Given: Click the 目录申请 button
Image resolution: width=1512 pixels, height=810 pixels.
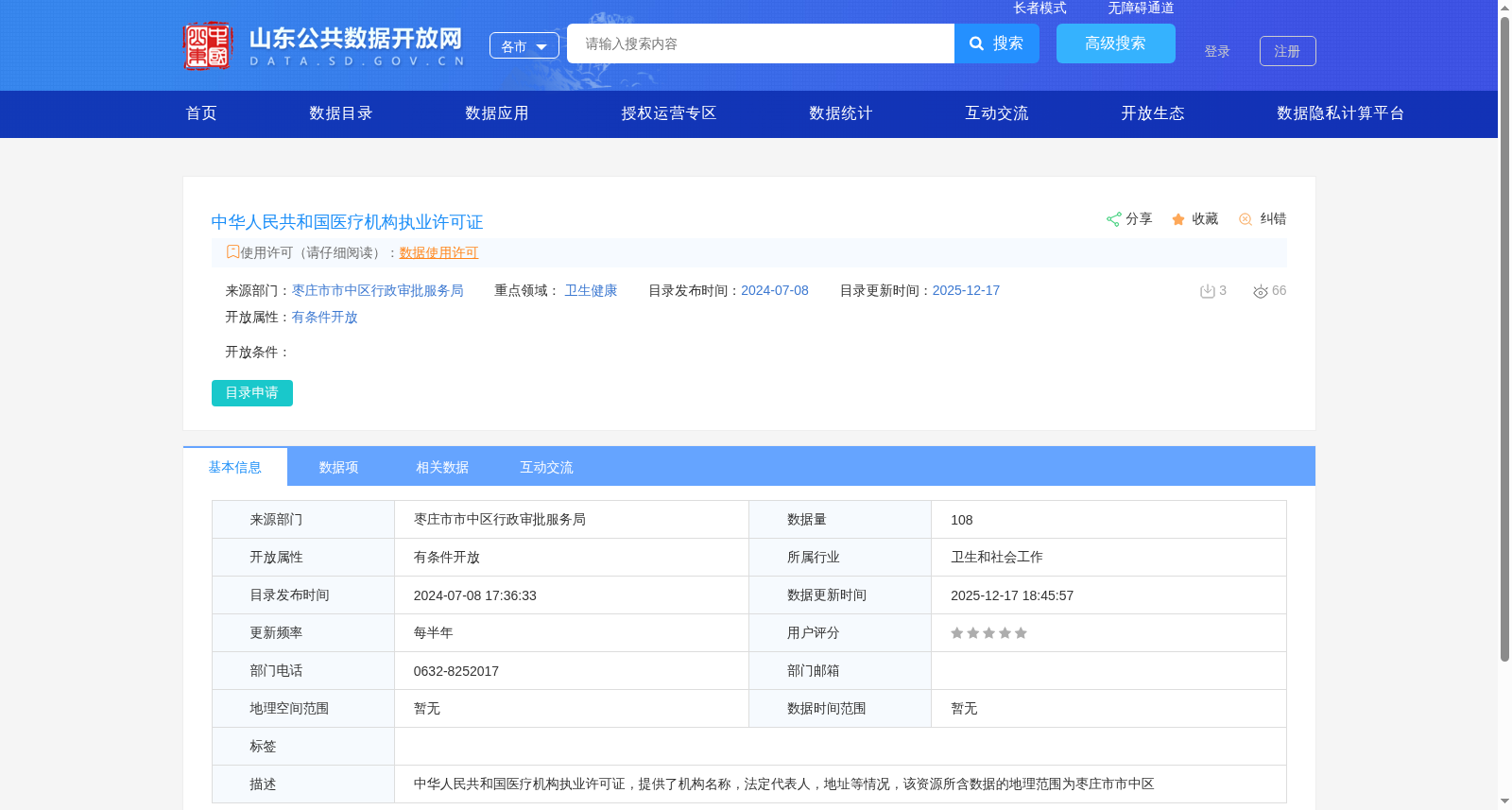Looking at the screenshot, I should 252,393.
